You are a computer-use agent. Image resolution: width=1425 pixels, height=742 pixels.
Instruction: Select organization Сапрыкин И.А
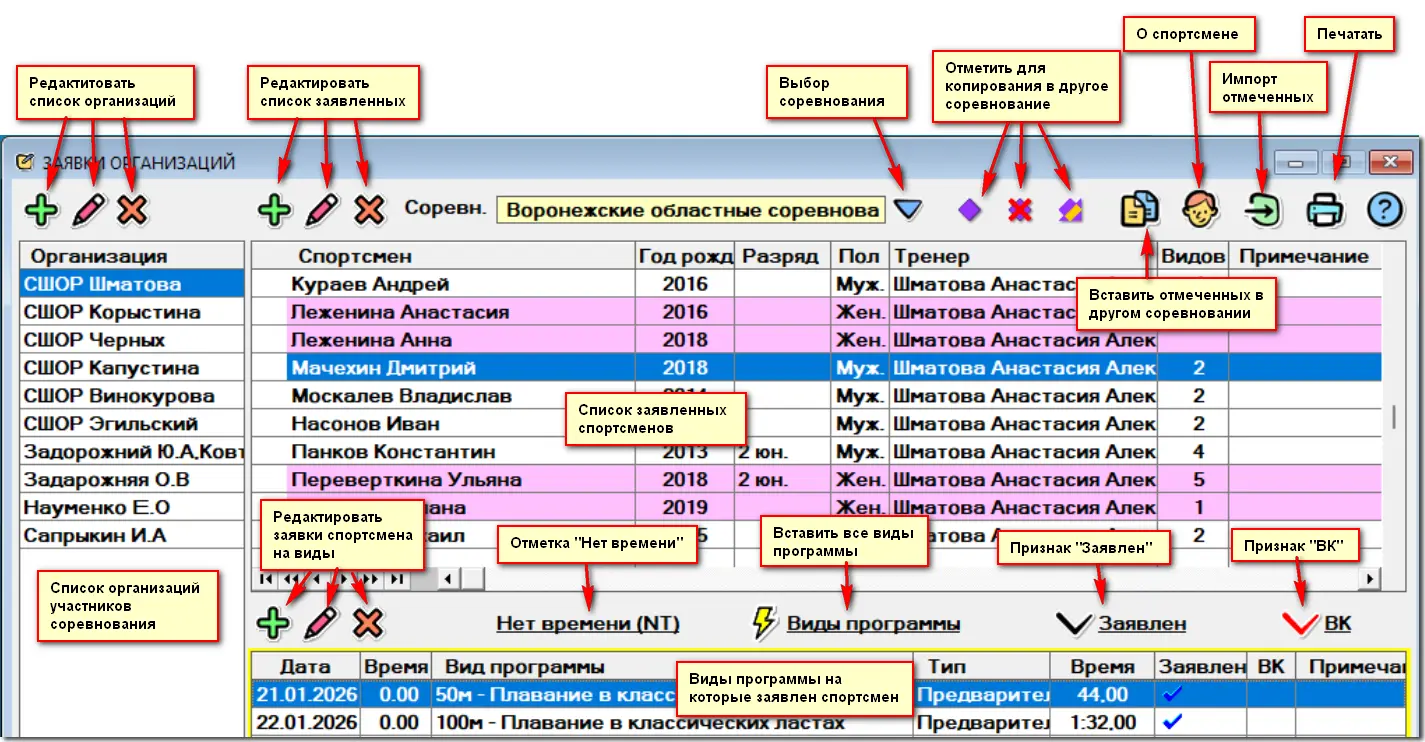pyautogui.click(x=132, y=536)
